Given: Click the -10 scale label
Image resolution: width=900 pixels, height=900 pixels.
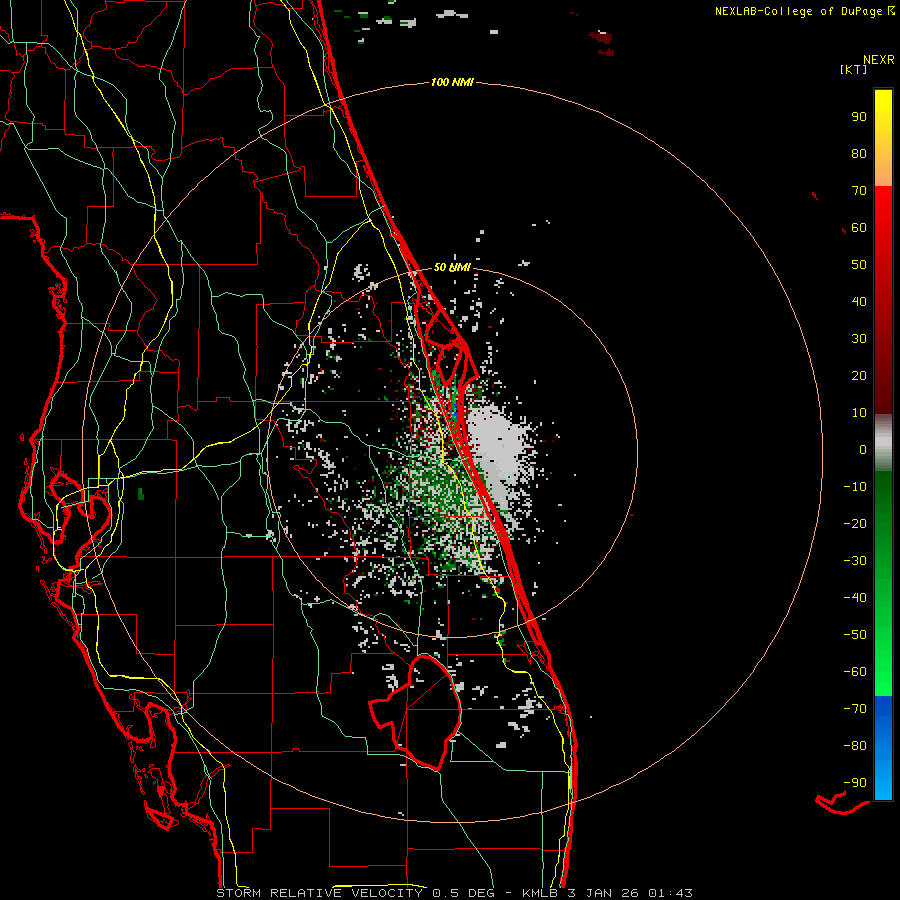Looking at the screenshot, I should (855, 487).
